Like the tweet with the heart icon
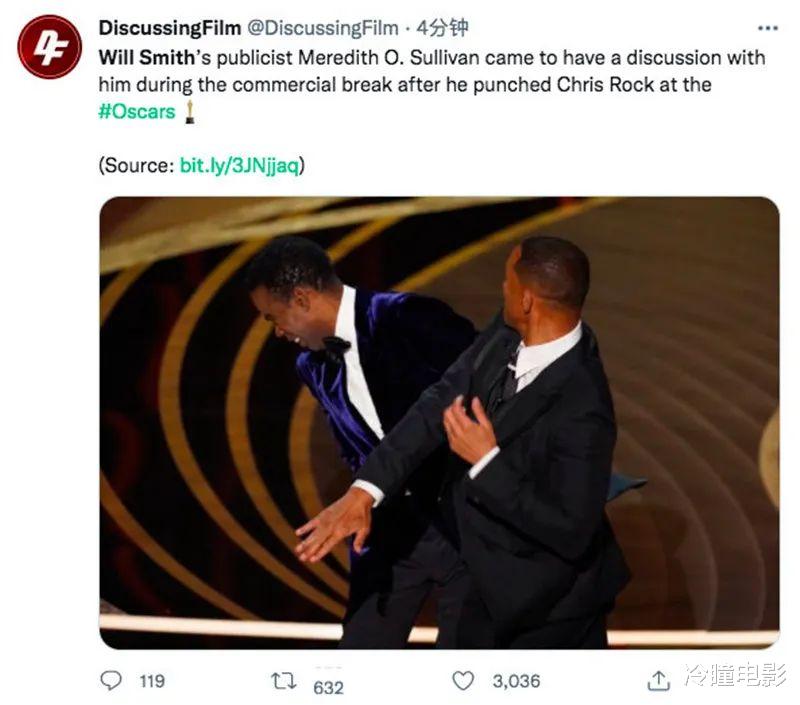Image resolution: width=800 pixels, height=705 pixels. (463, 681)
